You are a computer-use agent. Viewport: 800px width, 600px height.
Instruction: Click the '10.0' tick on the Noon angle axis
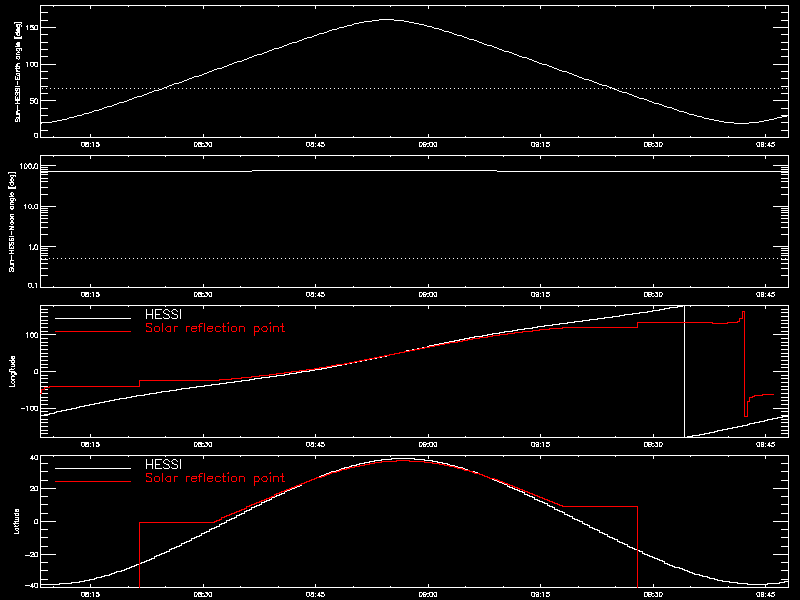coord(31,207)
